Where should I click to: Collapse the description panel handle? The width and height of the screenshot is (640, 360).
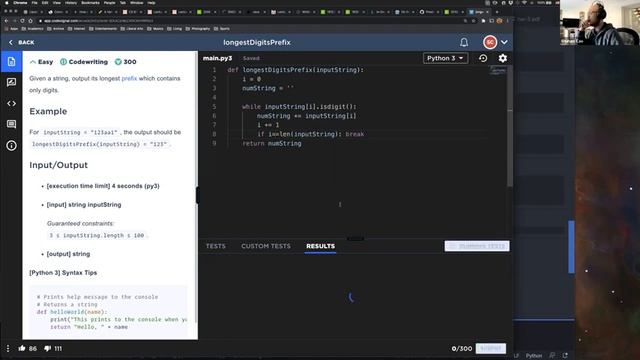point(198,195)
